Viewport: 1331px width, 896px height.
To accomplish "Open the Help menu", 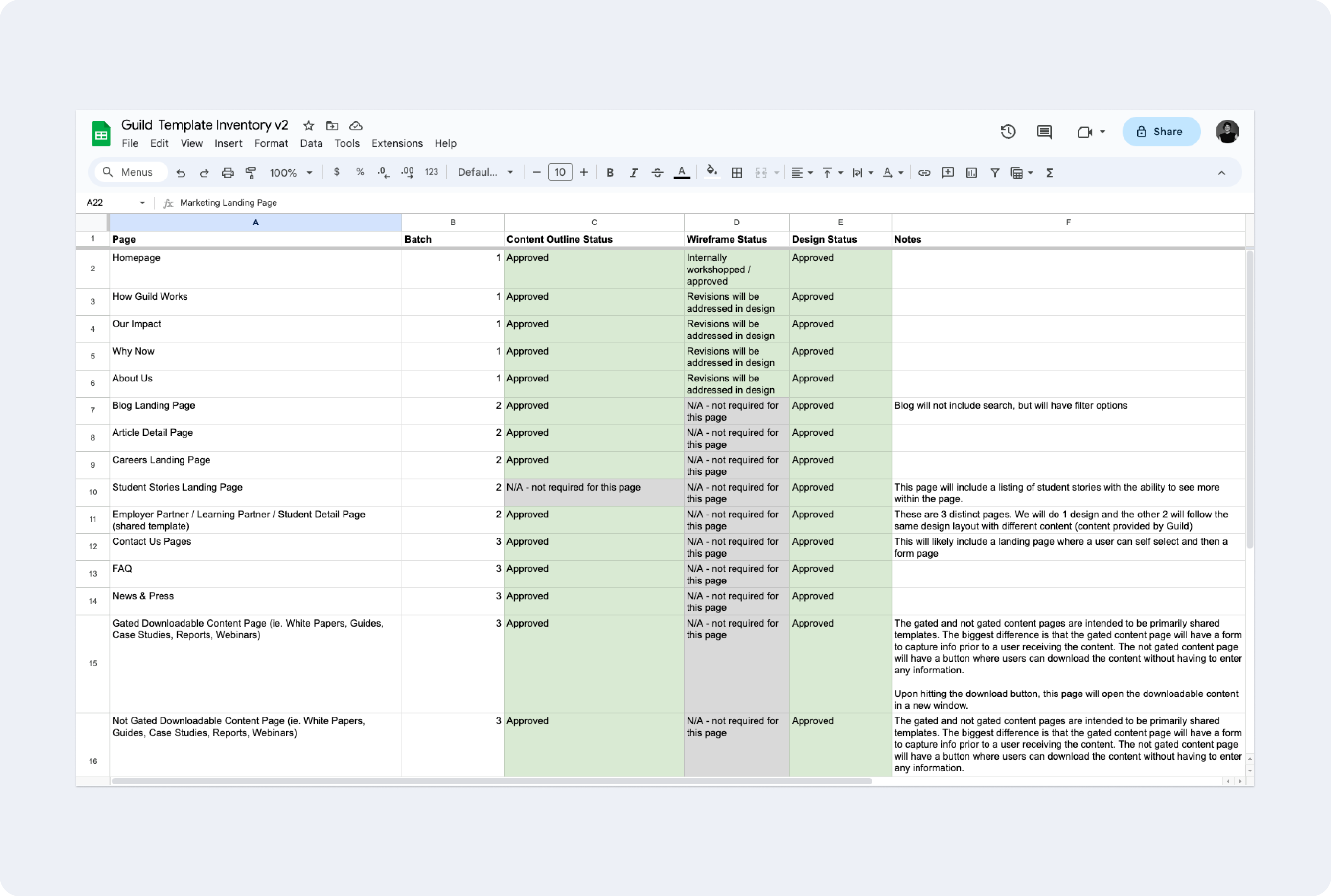I will click(x=445, y=143).
